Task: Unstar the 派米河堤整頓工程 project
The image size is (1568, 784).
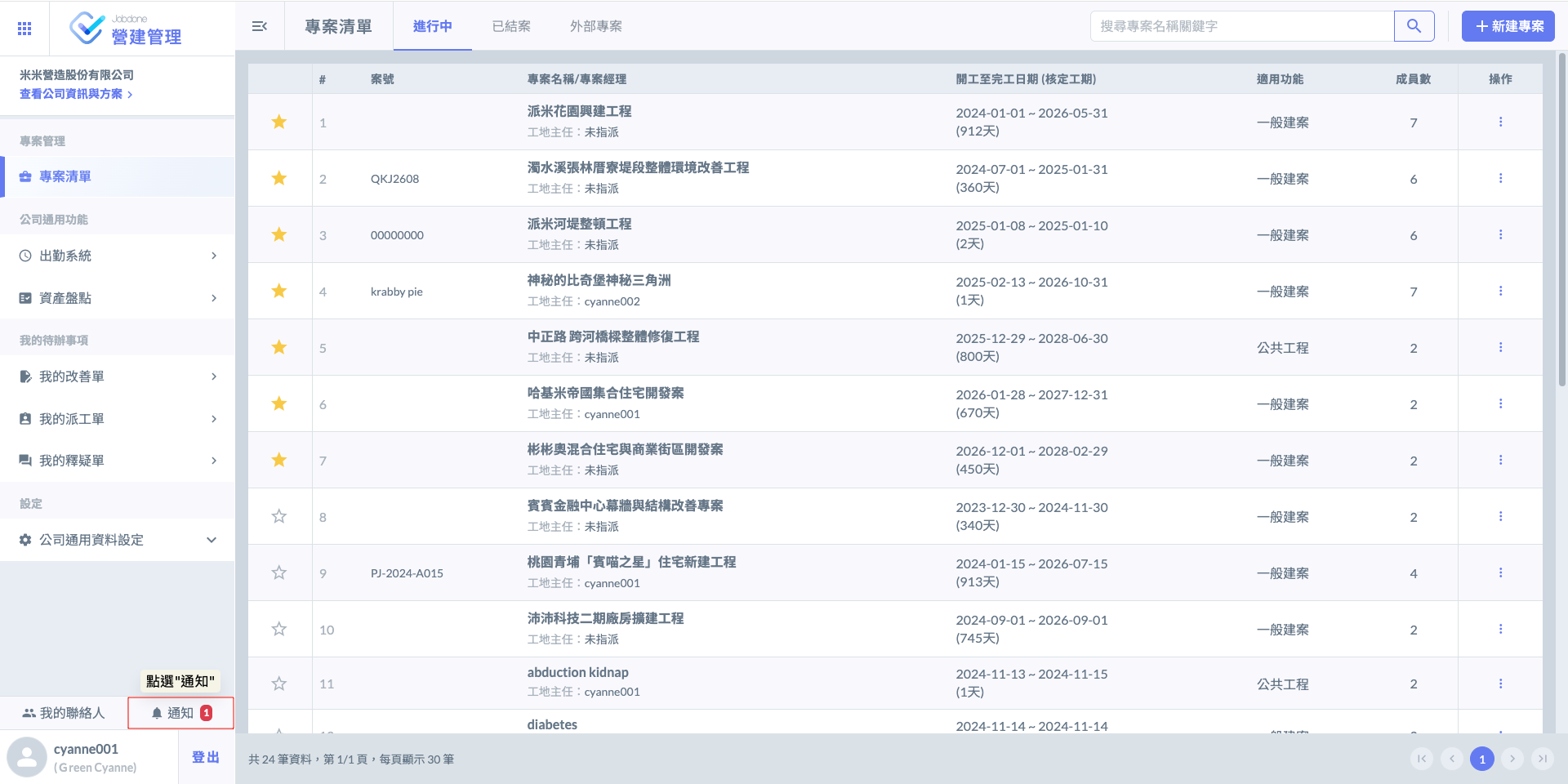Action: (279, 235)
